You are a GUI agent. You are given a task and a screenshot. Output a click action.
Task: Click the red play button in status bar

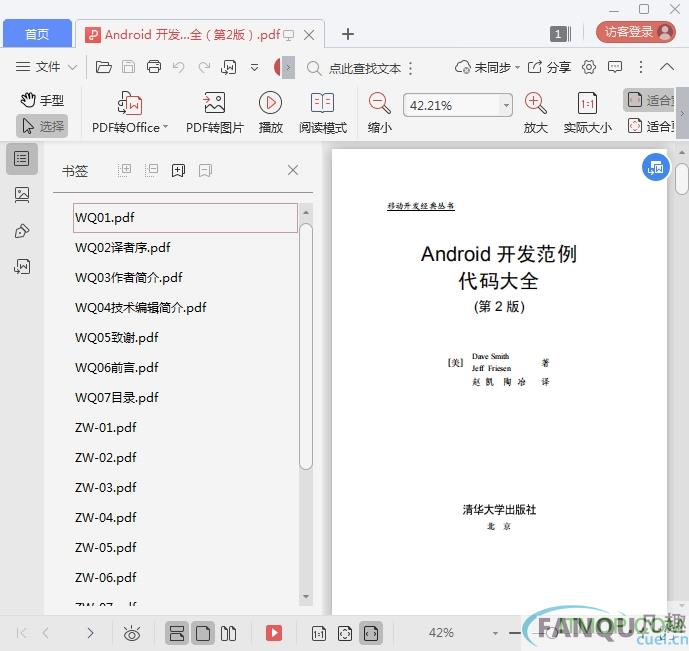(274, 633)
